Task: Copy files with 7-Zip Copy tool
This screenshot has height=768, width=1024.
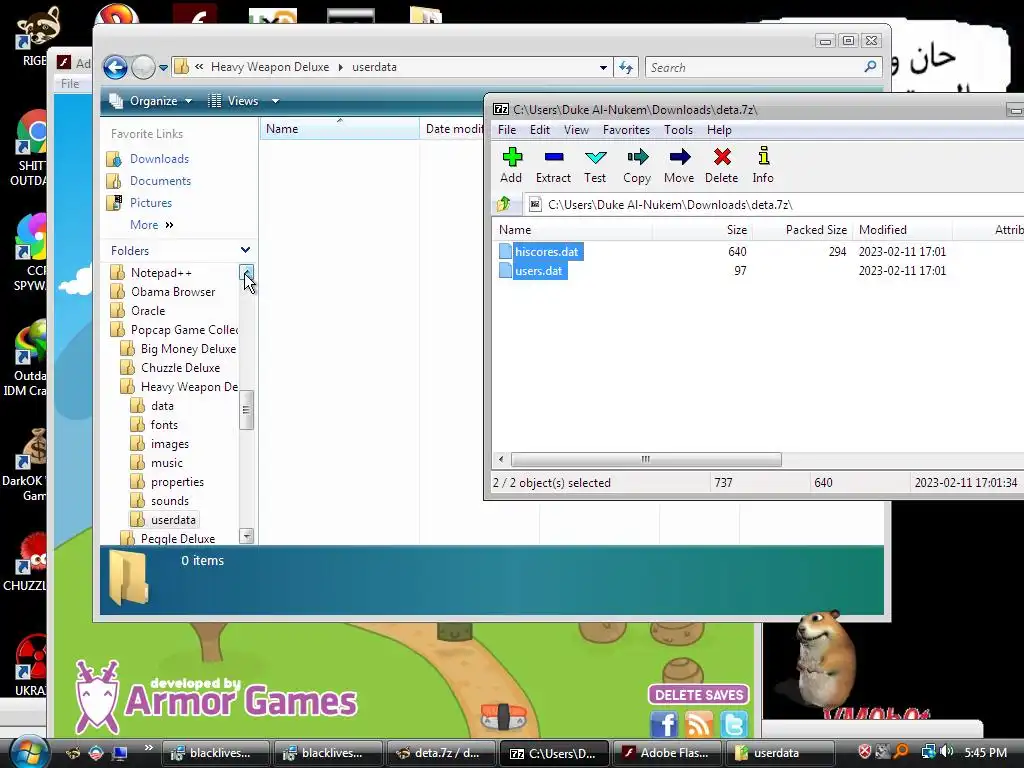Action: (x=637, y=165)
